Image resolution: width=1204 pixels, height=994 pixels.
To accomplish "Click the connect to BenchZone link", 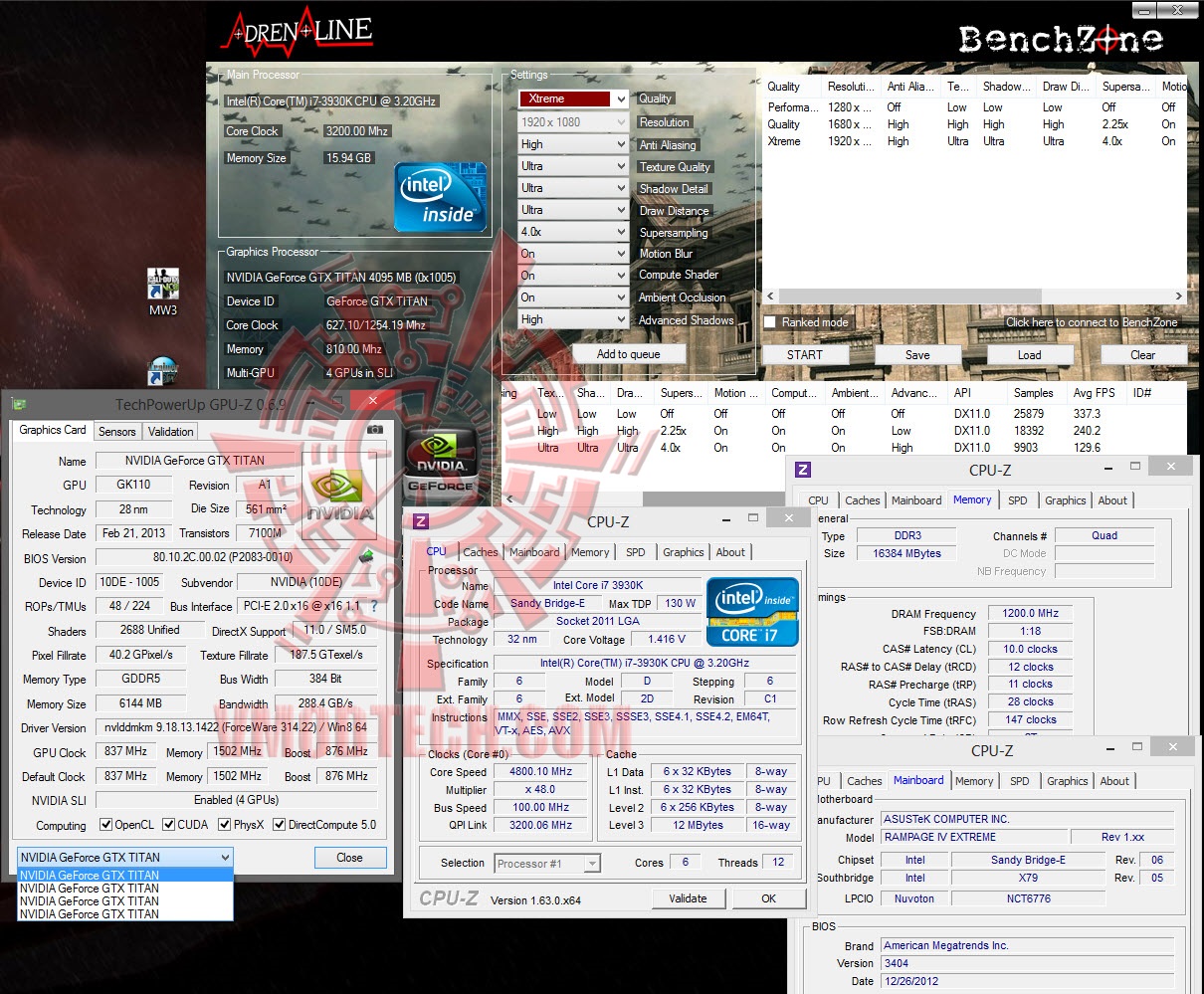I will (x=1092, y=322).
